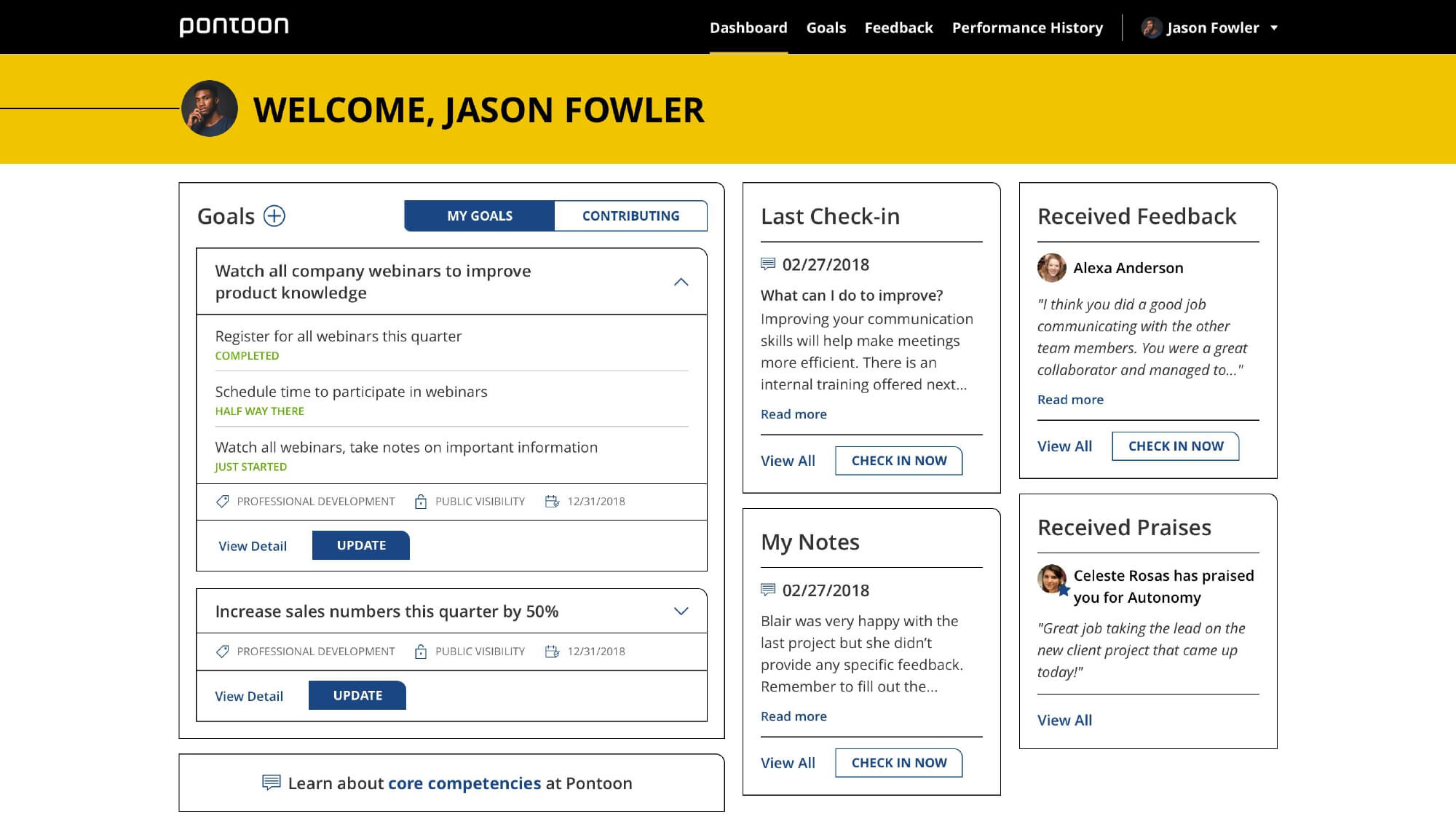Click the calendar icon for first goal deadline

tap(552, 501)
